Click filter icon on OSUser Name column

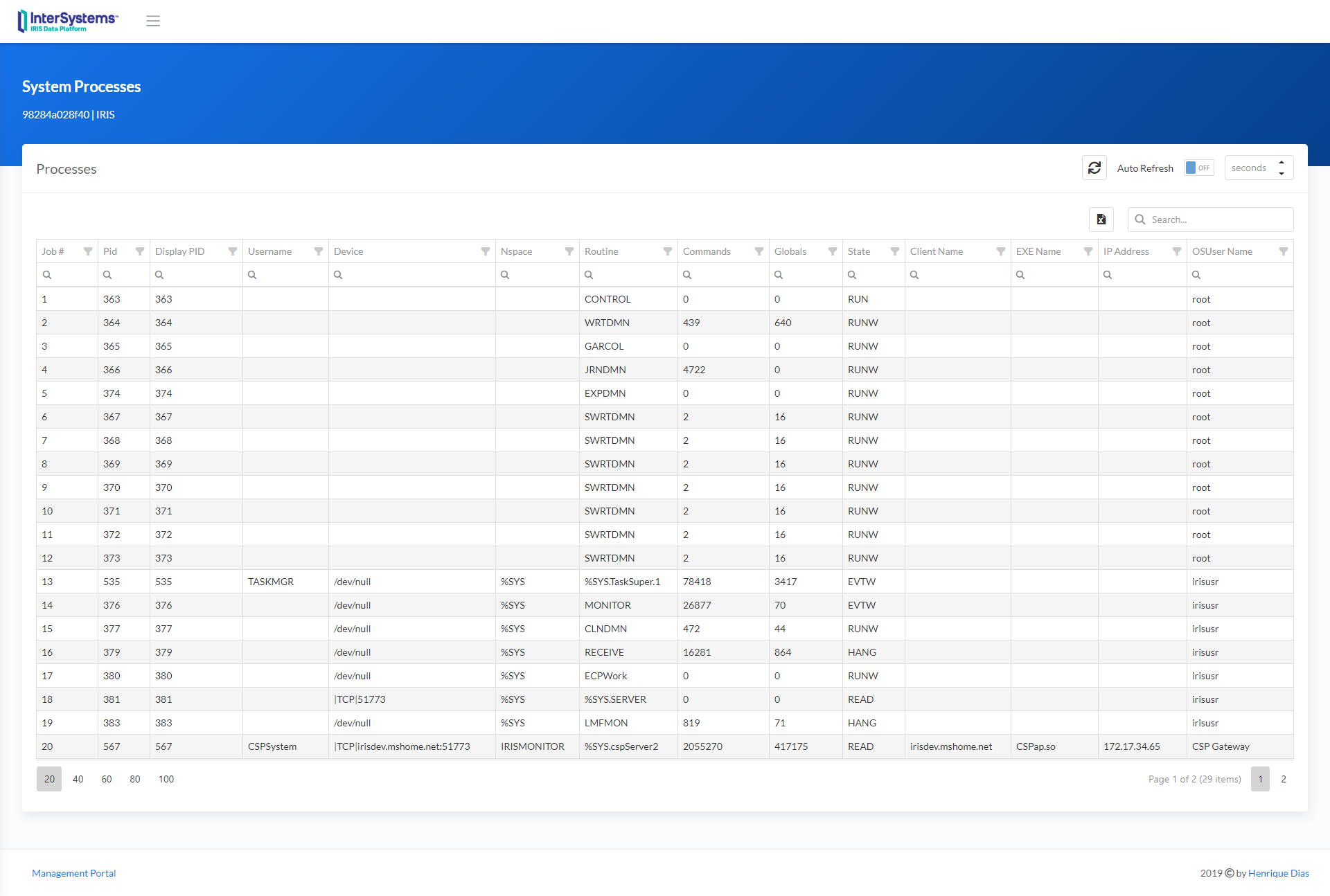(1284, 251)
